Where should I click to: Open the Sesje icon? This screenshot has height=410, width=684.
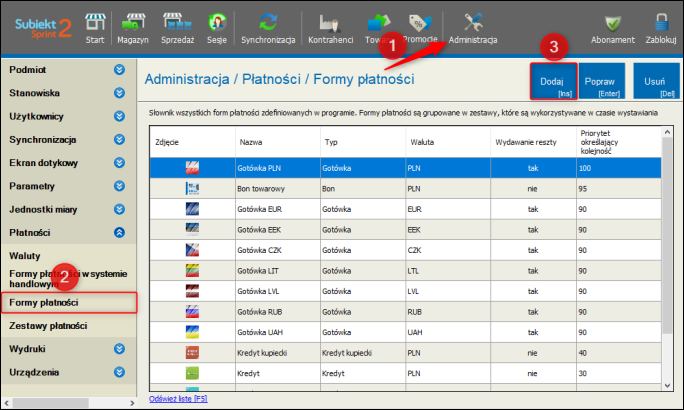click(216, 26)
